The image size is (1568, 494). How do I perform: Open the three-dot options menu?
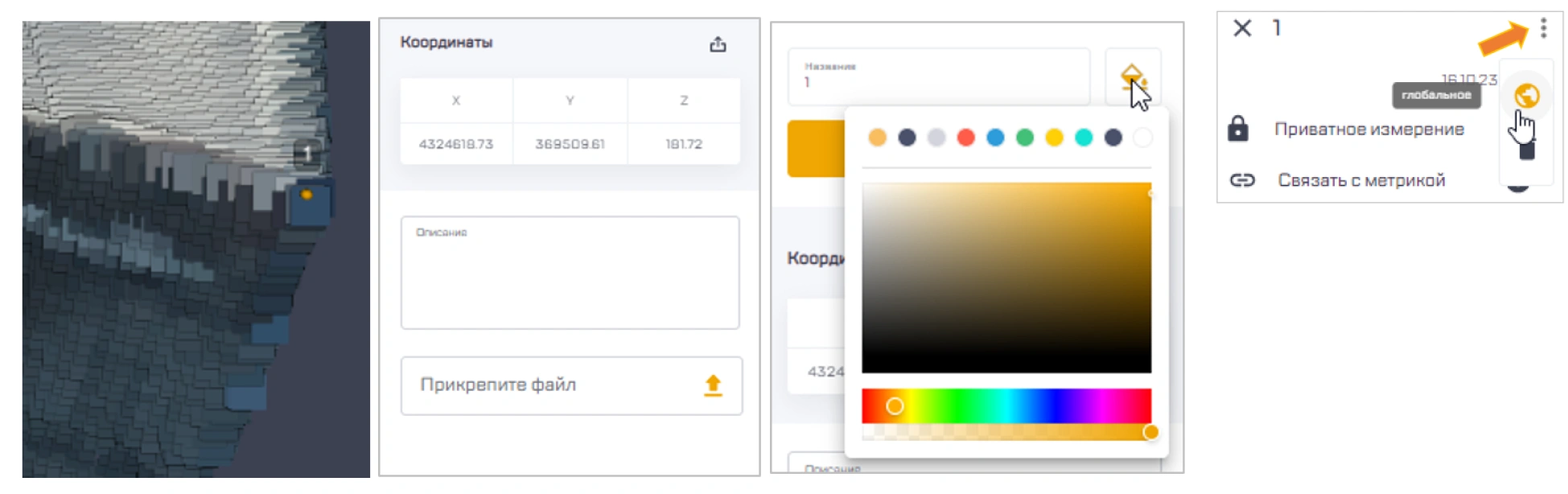[1543, 29]
